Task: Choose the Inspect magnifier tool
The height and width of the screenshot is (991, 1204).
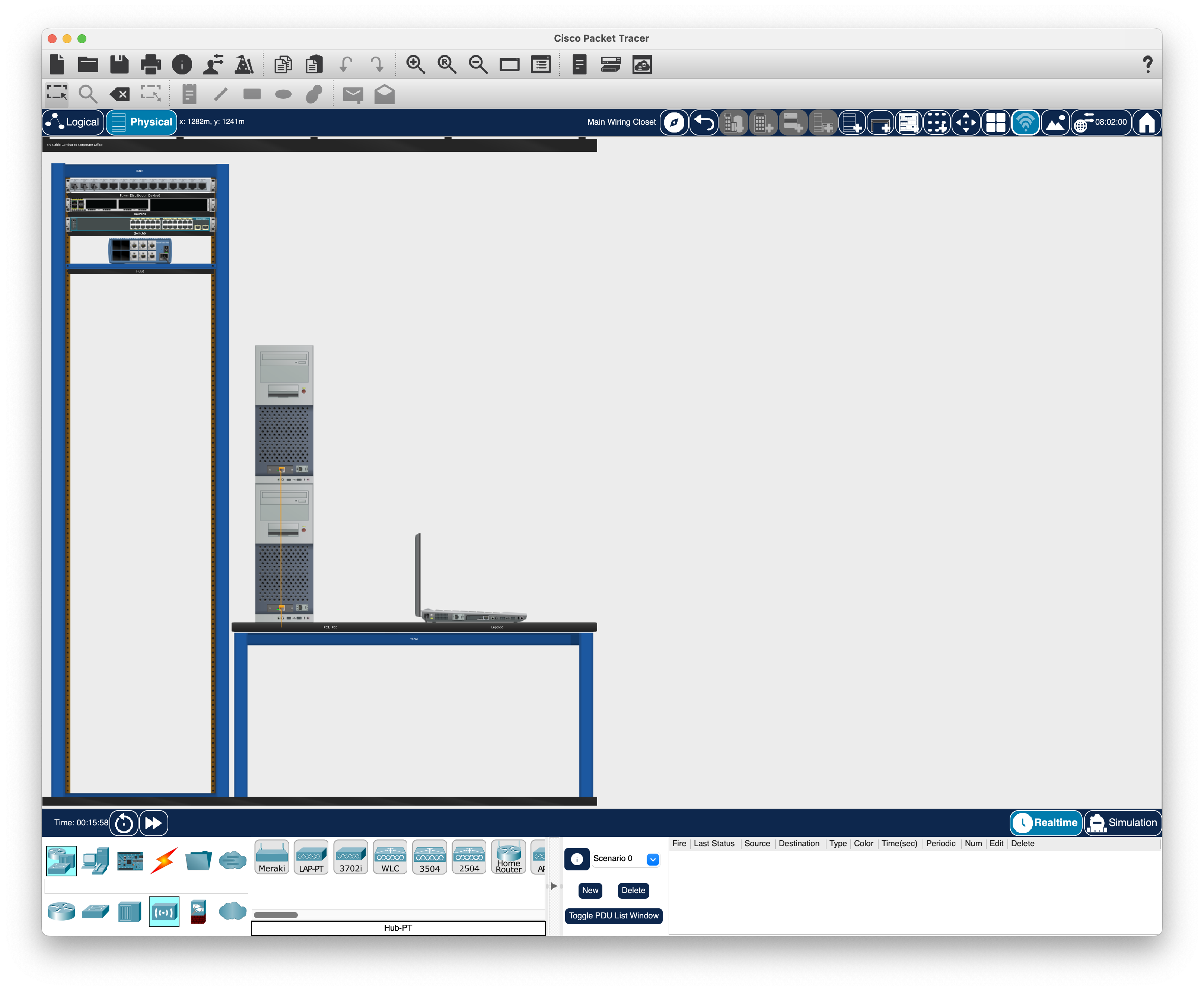Action: (x=88, y=94)
